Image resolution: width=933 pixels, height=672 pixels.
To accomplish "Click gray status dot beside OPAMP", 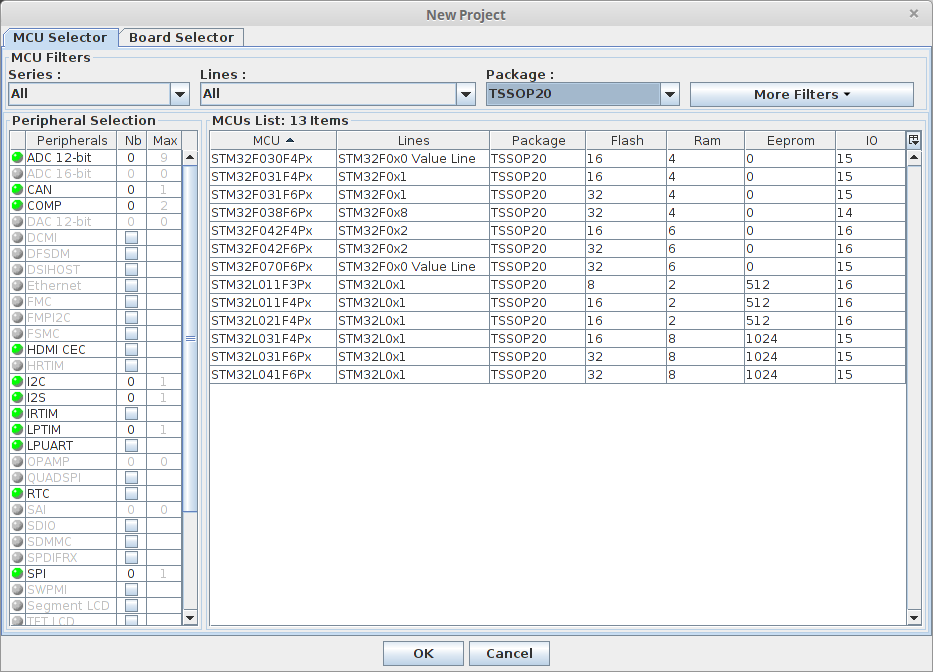I will tap(17, 462).
